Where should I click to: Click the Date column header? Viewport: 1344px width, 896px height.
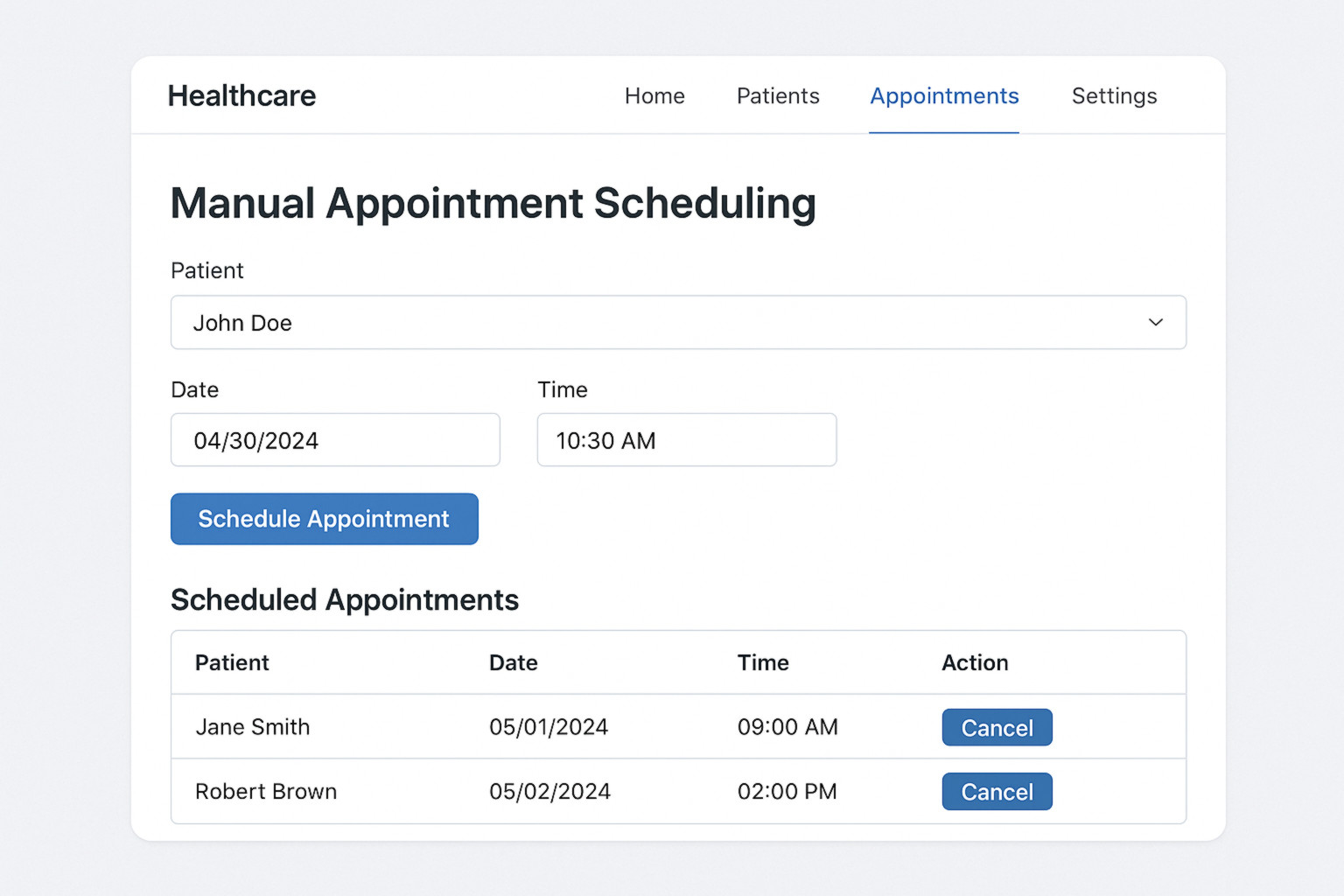(x=513, y=662)
